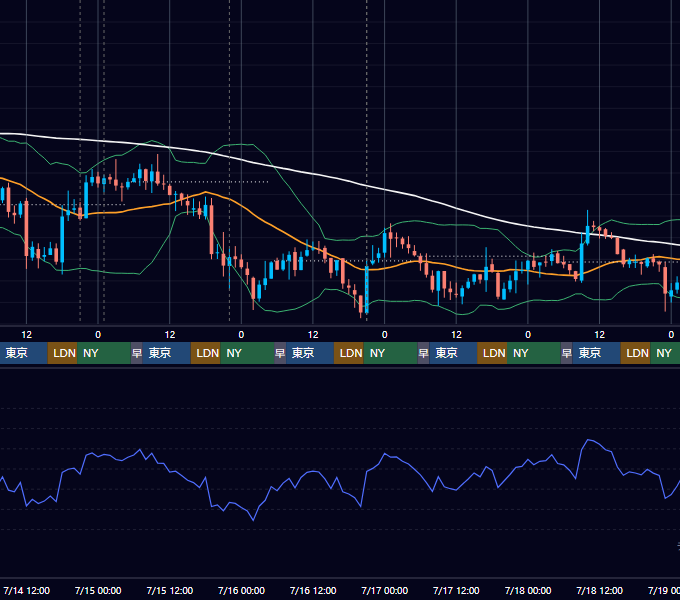Select the 7/17 12:00 date label
680x600 pixels.
click(x=456, y=590)
